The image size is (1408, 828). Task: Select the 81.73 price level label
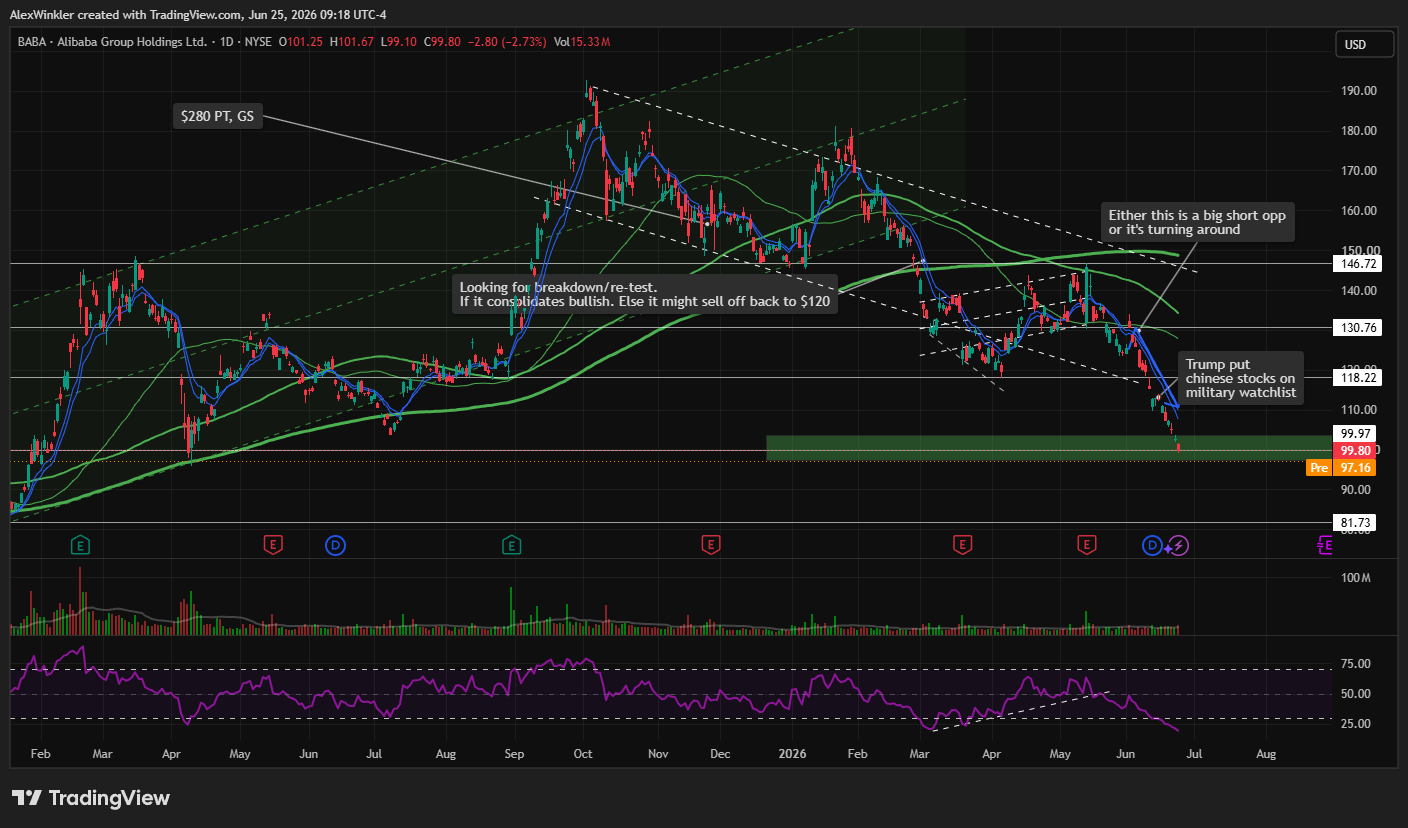point(1357,523)
